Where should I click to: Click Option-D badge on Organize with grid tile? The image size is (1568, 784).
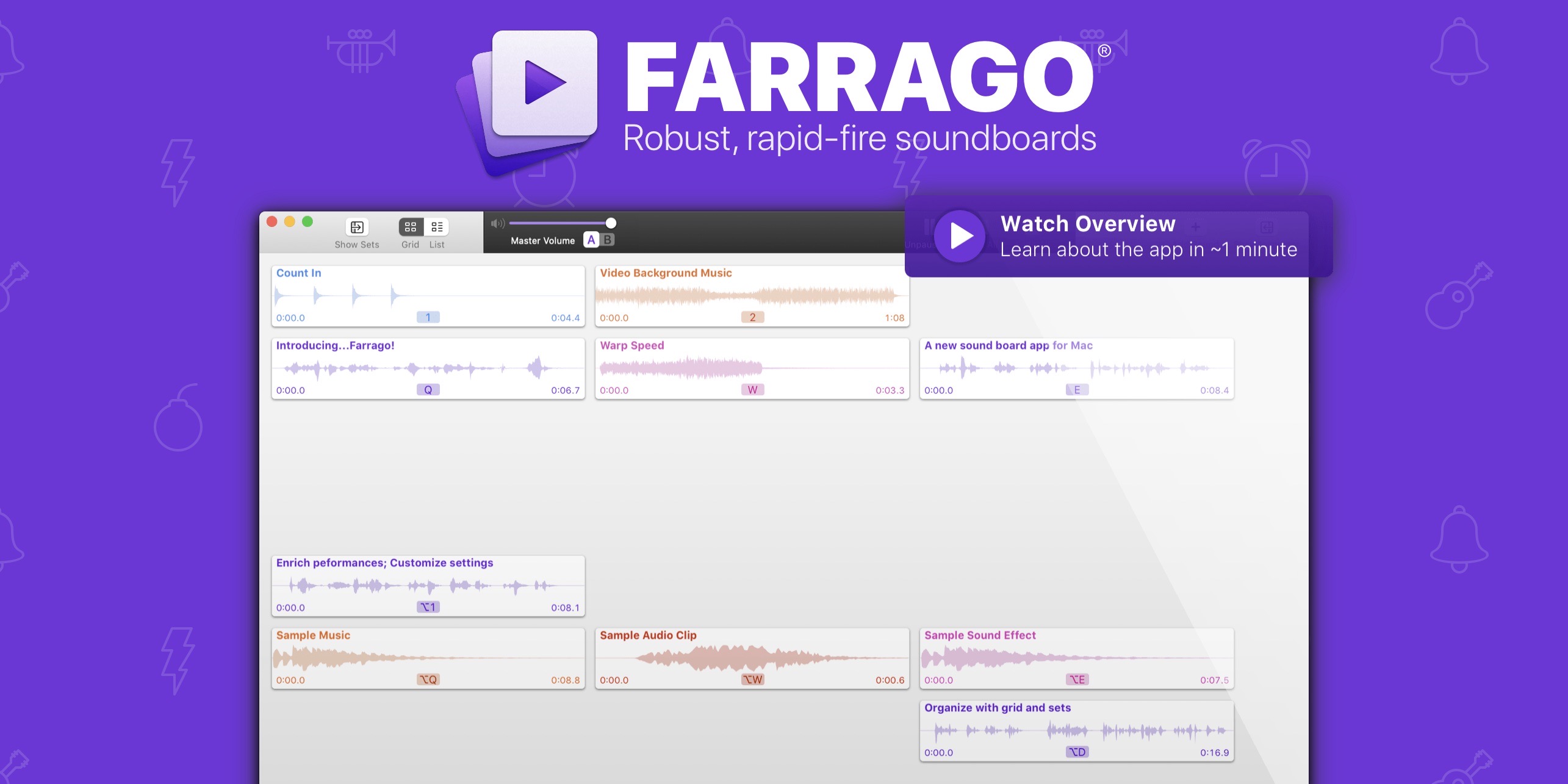point(1077,752)
